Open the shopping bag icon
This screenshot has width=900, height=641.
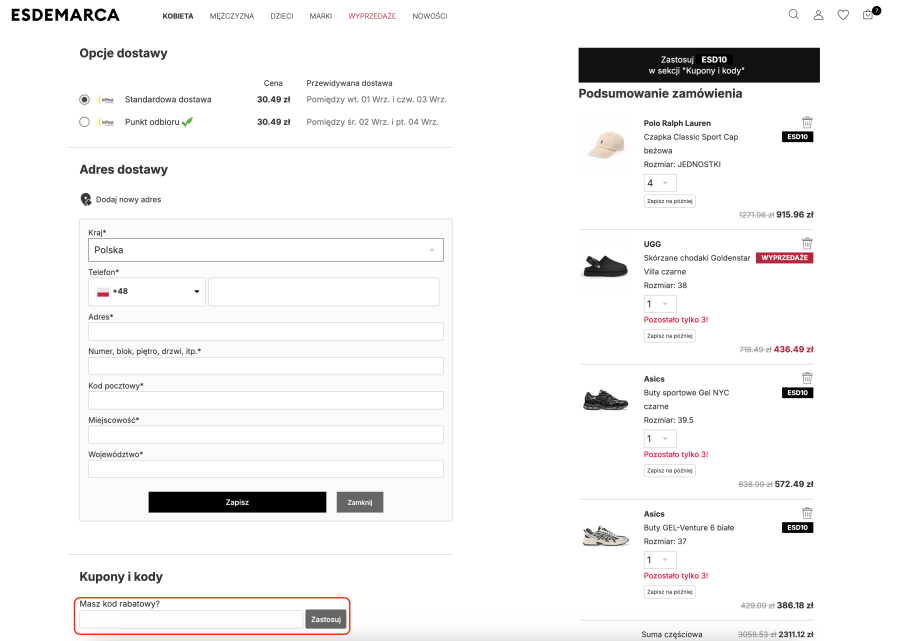[x=870, y=13]
